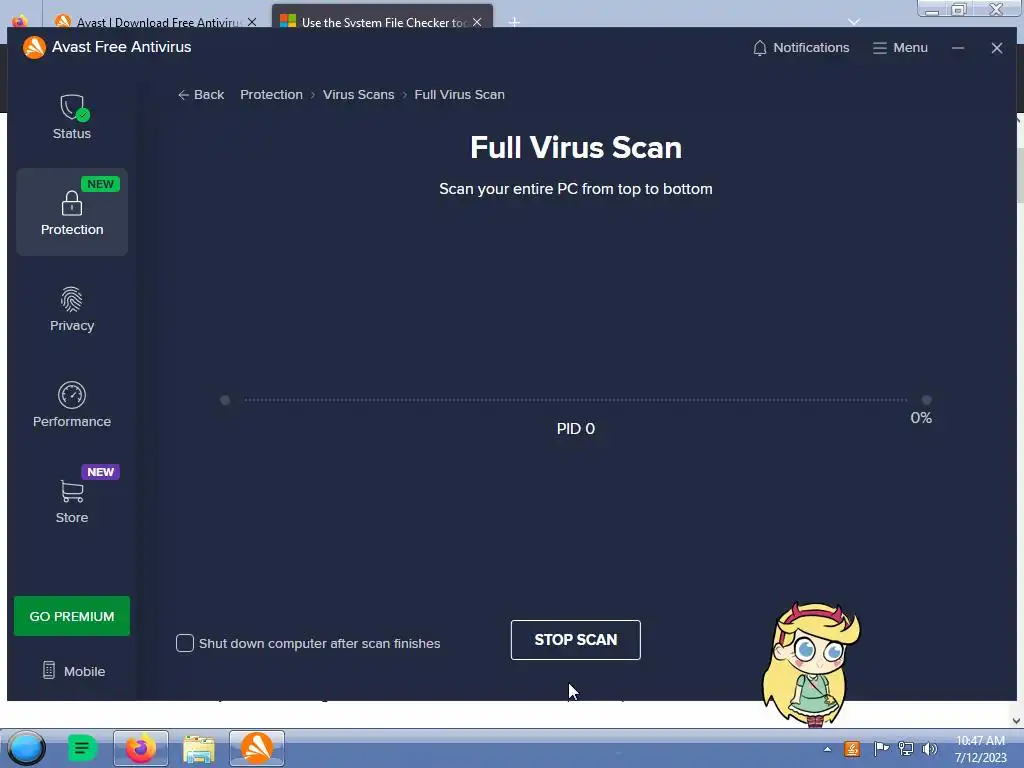Click the scan progress bar
This screenshot has width=1024, height=768.
point(575,400)
